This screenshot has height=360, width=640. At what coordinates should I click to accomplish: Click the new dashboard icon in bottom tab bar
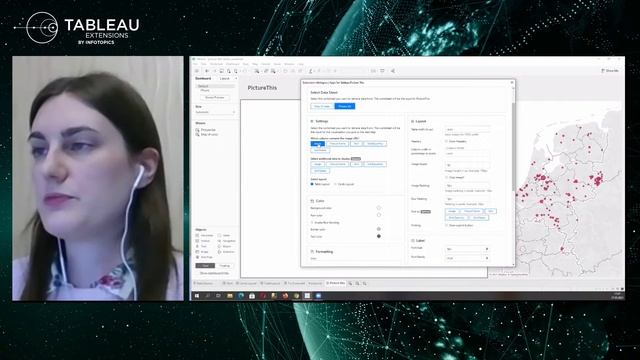pos(358,283)
